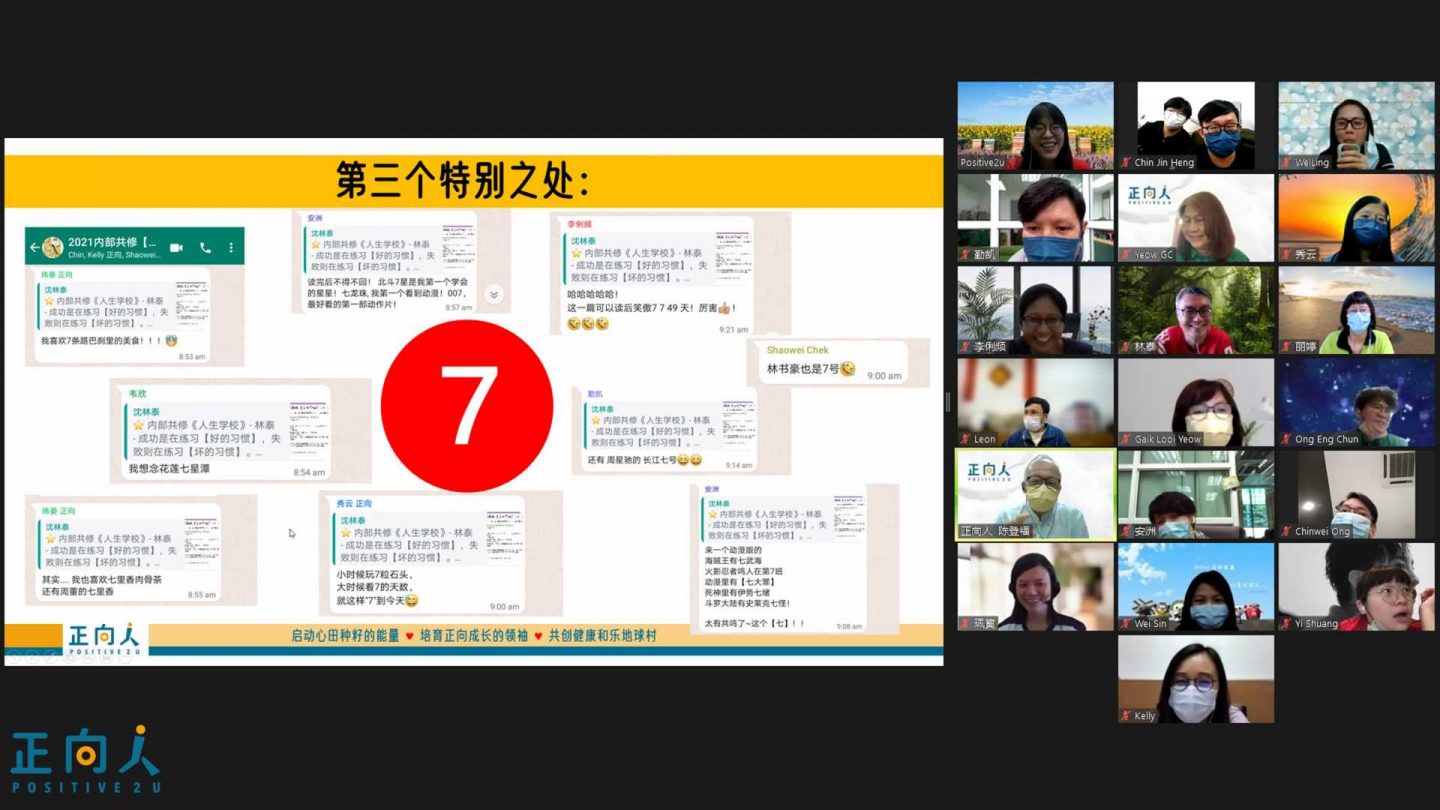This screenshot has height=810, width=1440.
Task: Select the Leon video tile
Action: tap(1035, 402)
